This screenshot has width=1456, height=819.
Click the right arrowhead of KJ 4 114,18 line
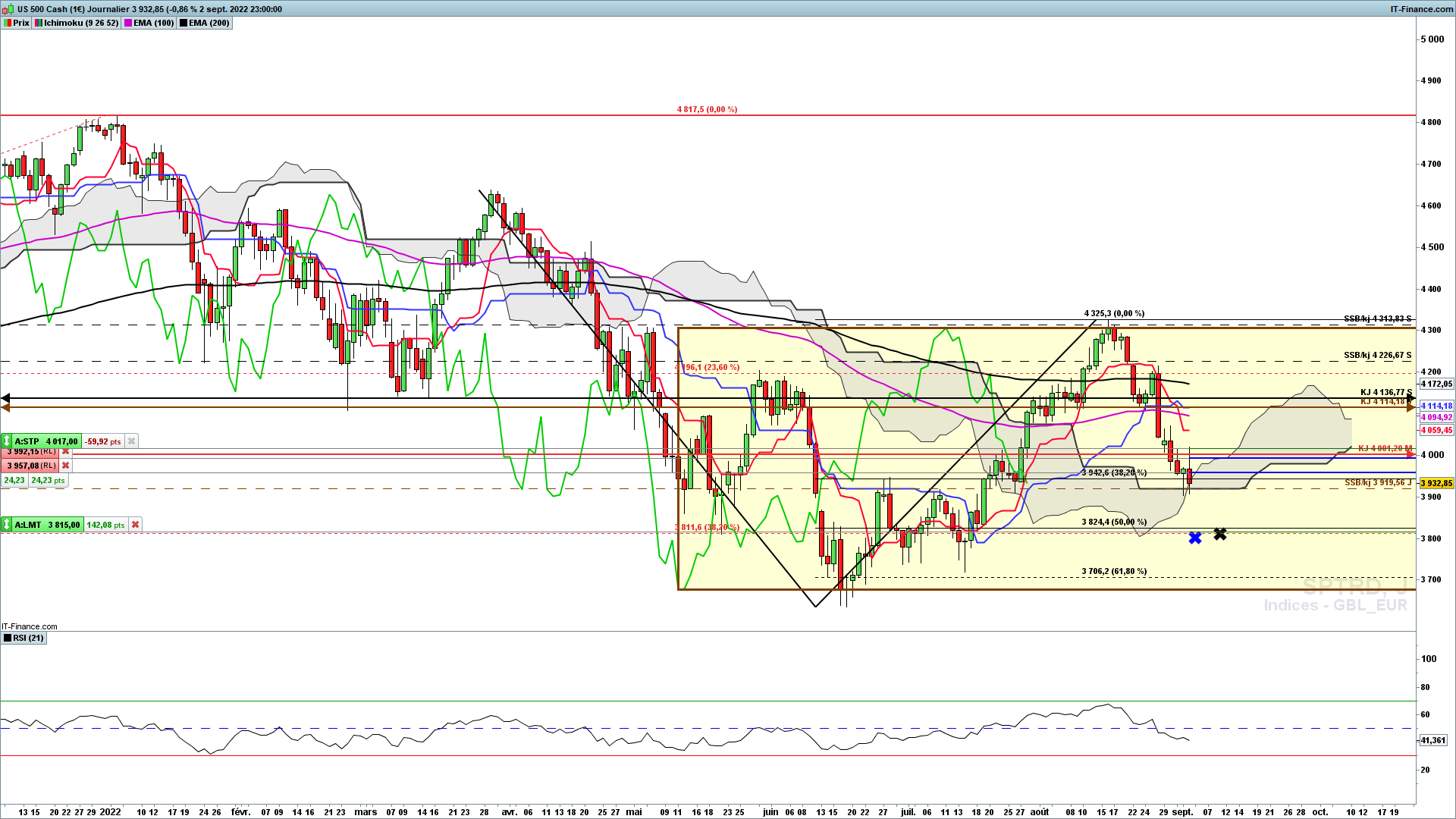(x=1411, y=407)
